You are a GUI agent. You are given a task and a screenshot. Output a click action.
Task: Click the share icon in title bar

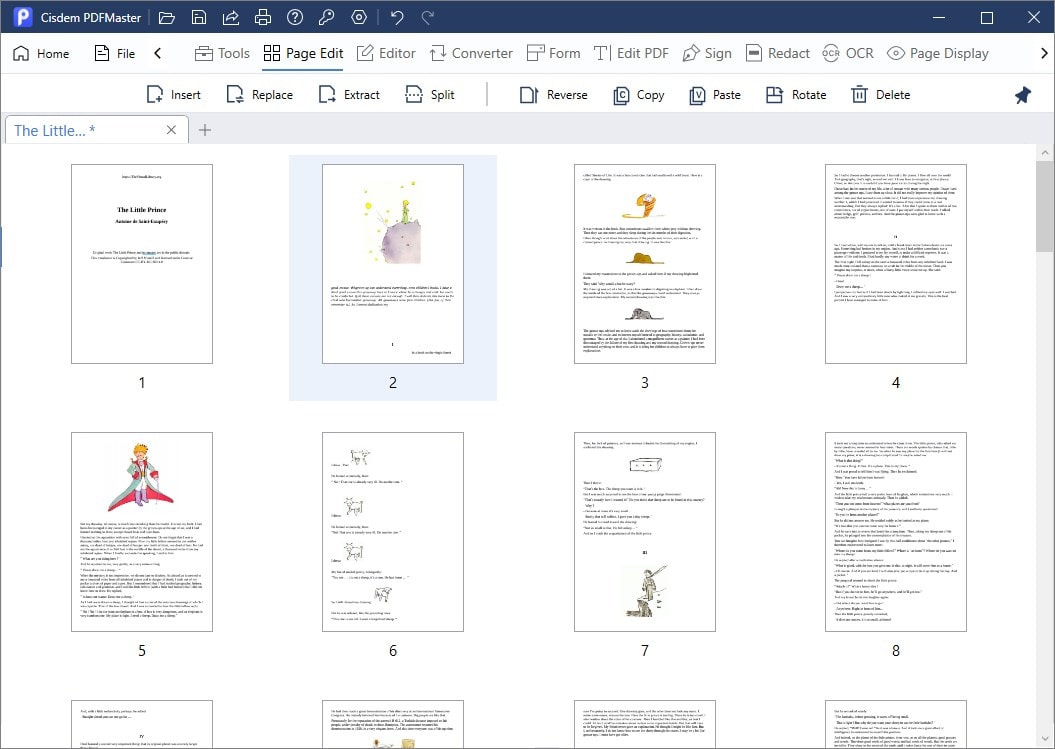[231, 17]
